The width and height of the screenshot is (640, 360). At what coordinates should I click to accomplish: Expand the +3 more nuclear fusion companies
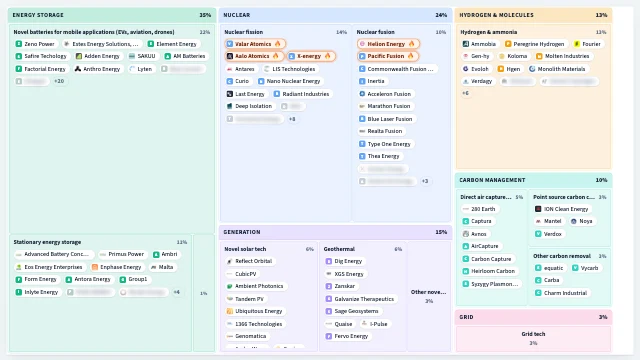[425, 181]
